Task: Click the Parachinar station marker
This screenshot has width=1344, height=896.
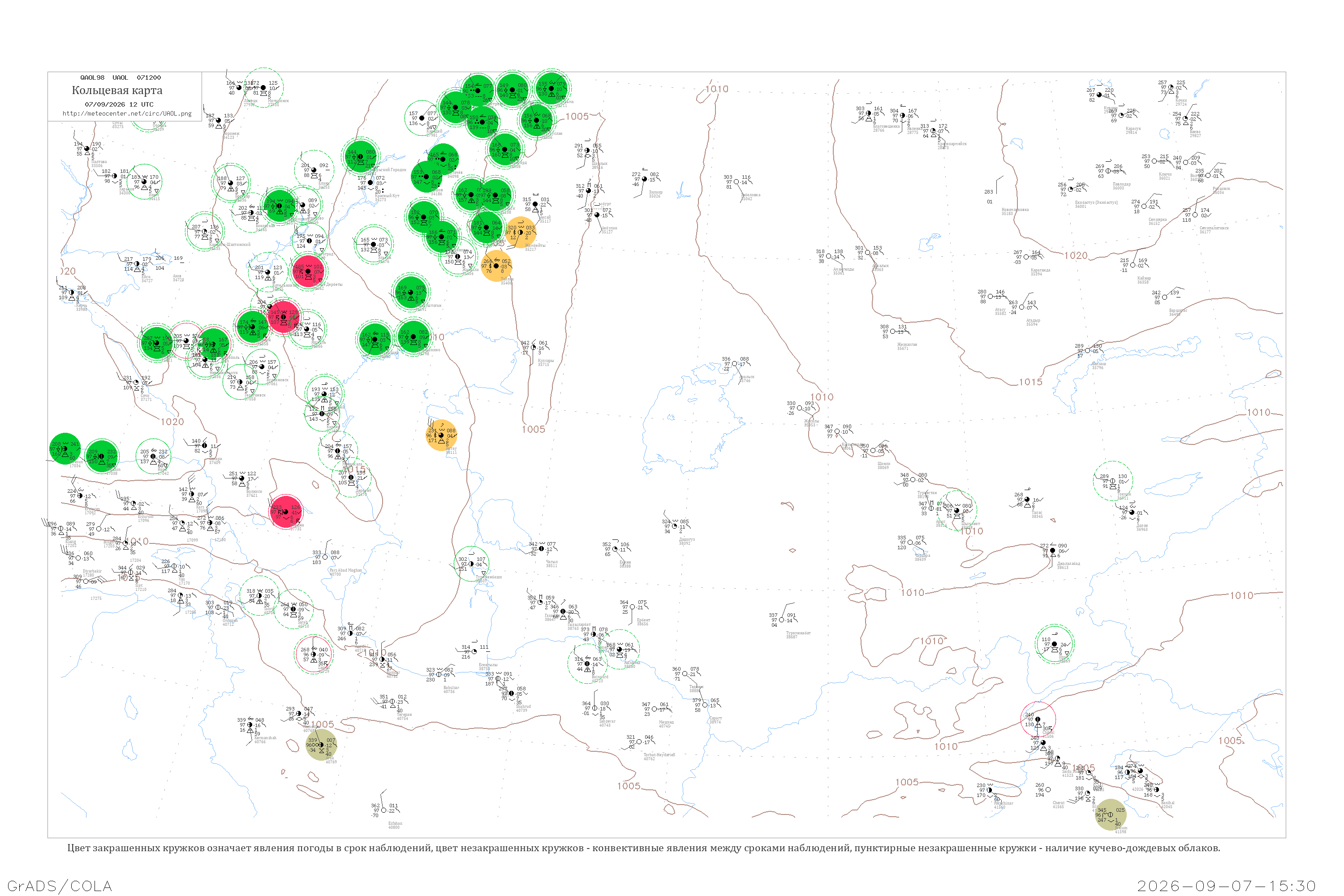Action: [989, 790]
